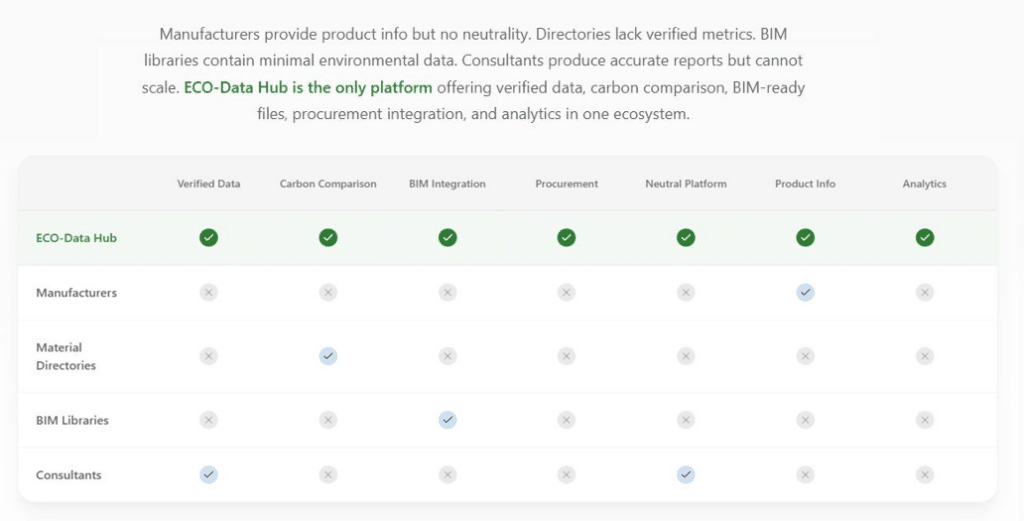The height and width of the screenshot is (521, 1024).
Task: Click Material Directories Neutral Platform X icon
Action: pos(686,356)
